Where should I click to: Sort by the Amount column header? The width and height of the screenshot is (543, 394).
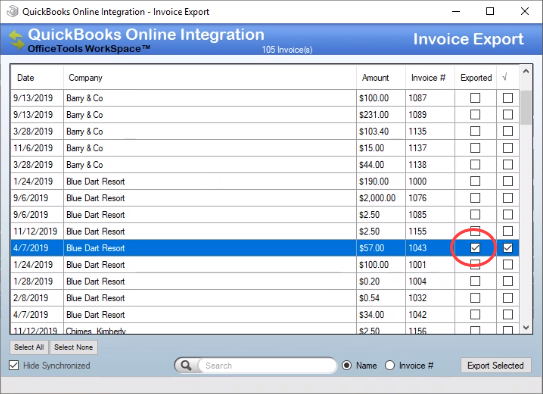click(381, 78)
